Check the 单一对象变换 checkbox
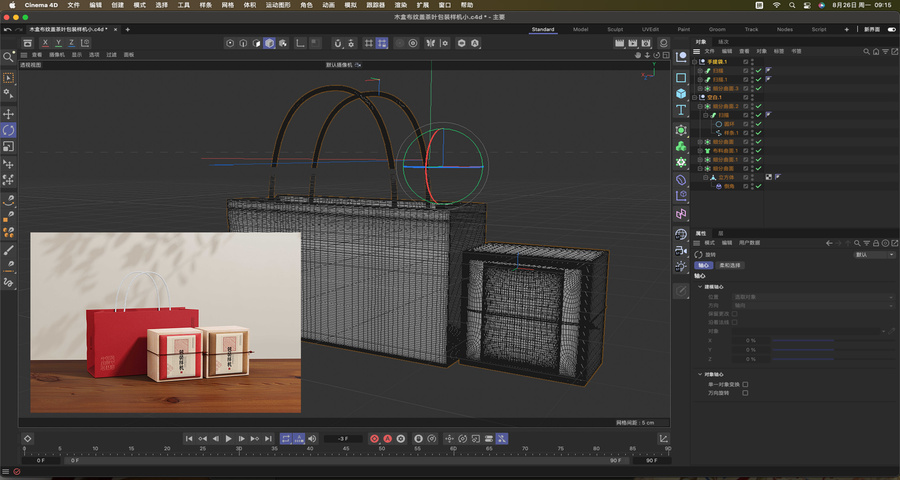 point(745,384)
